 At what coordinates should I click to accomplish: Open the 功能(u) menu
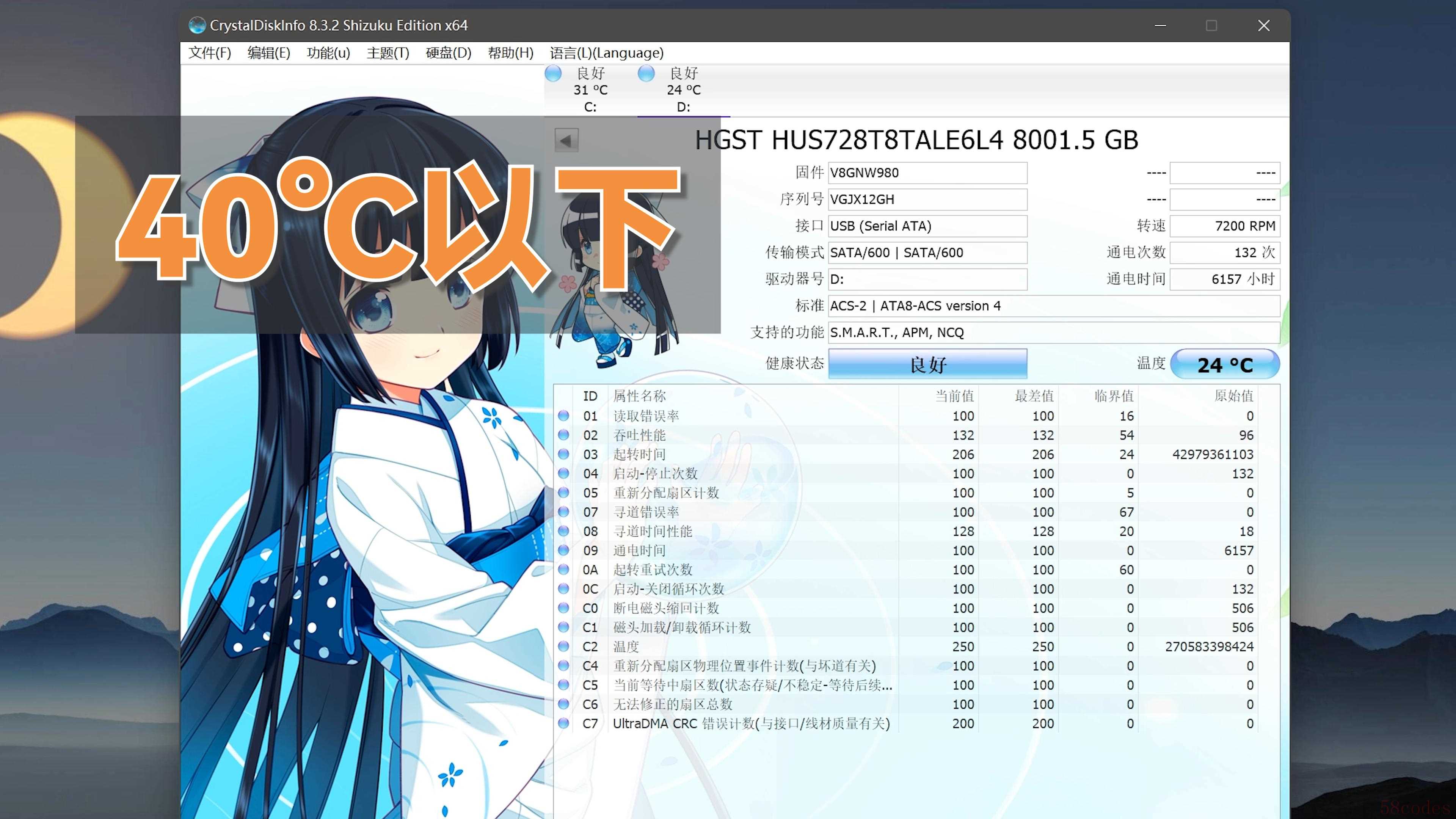[328, 53]
